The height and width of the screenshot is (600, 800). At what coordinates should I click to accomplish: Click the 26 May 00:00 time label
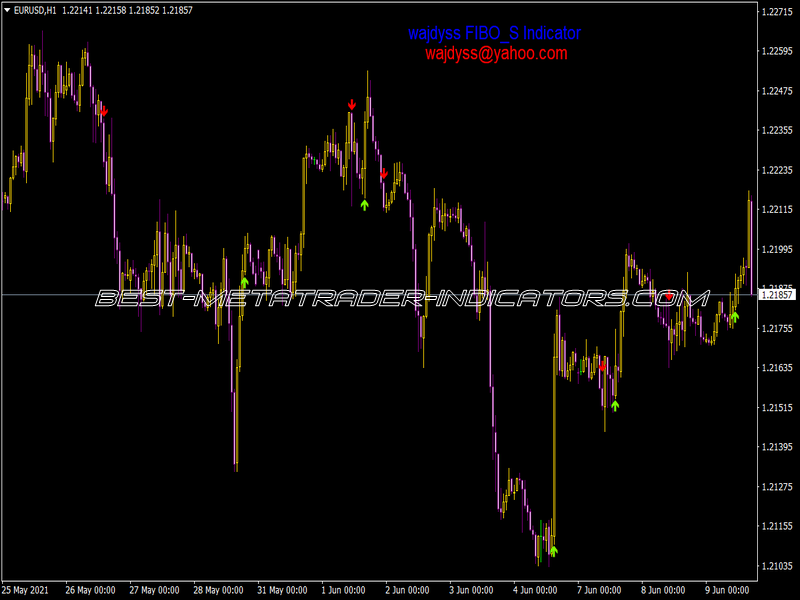pos(90,590)
